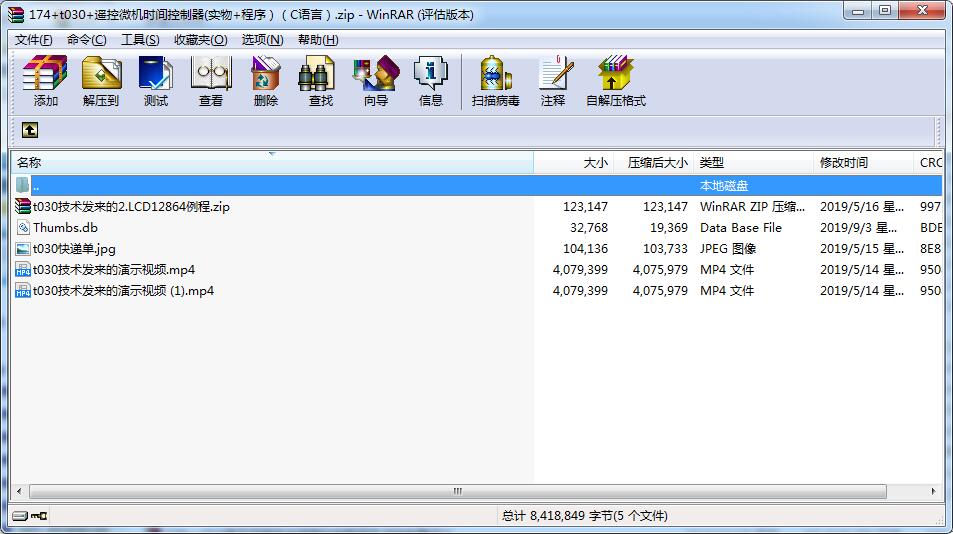Select file name t030技术发来的2.LCD12864例程.zip
The image size is (953, 534).
point(131,207)
